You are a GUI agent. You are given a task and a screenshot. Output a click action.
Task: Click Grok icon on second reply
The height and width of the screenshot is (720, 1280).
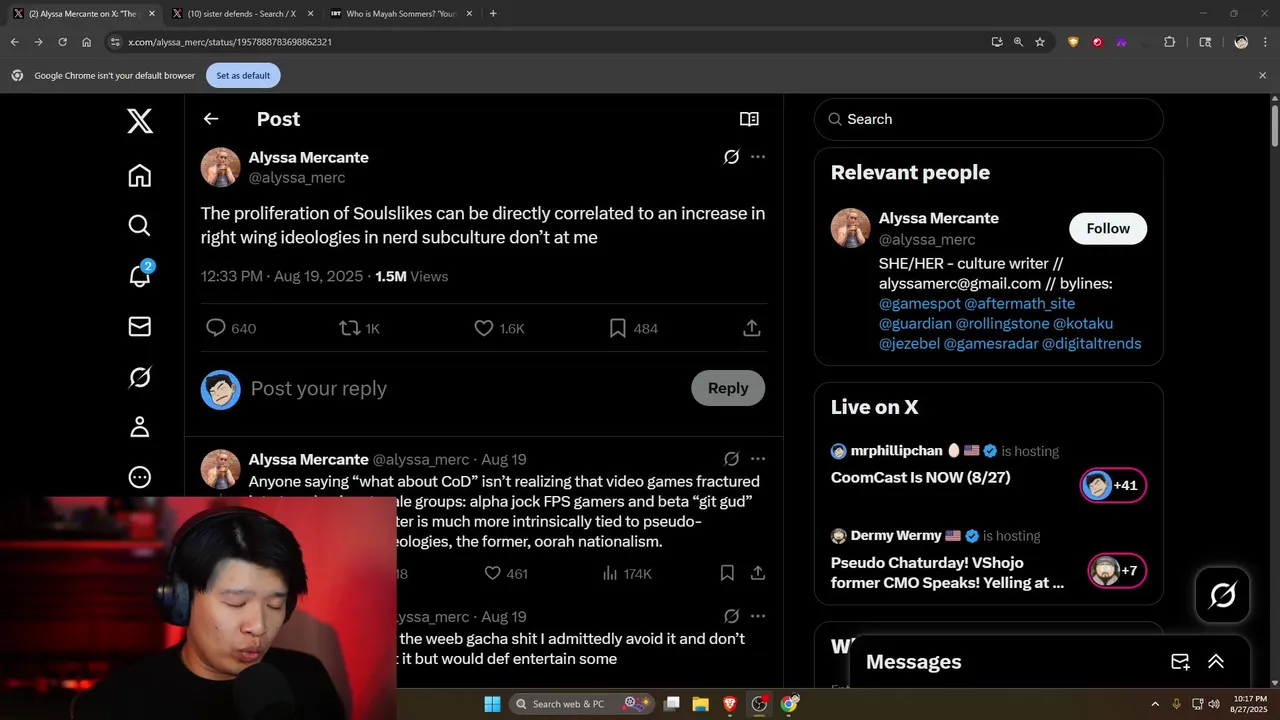(732, 616)
